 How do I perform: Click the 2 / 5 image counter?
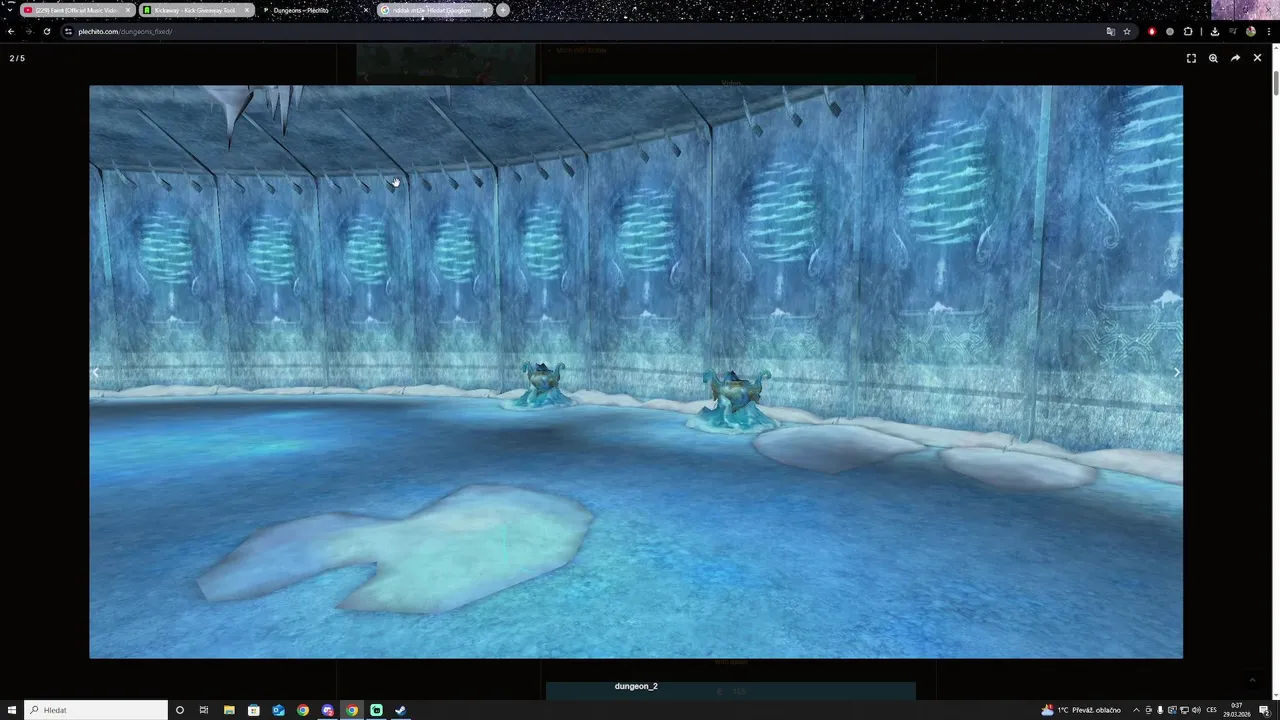point(17,58)
